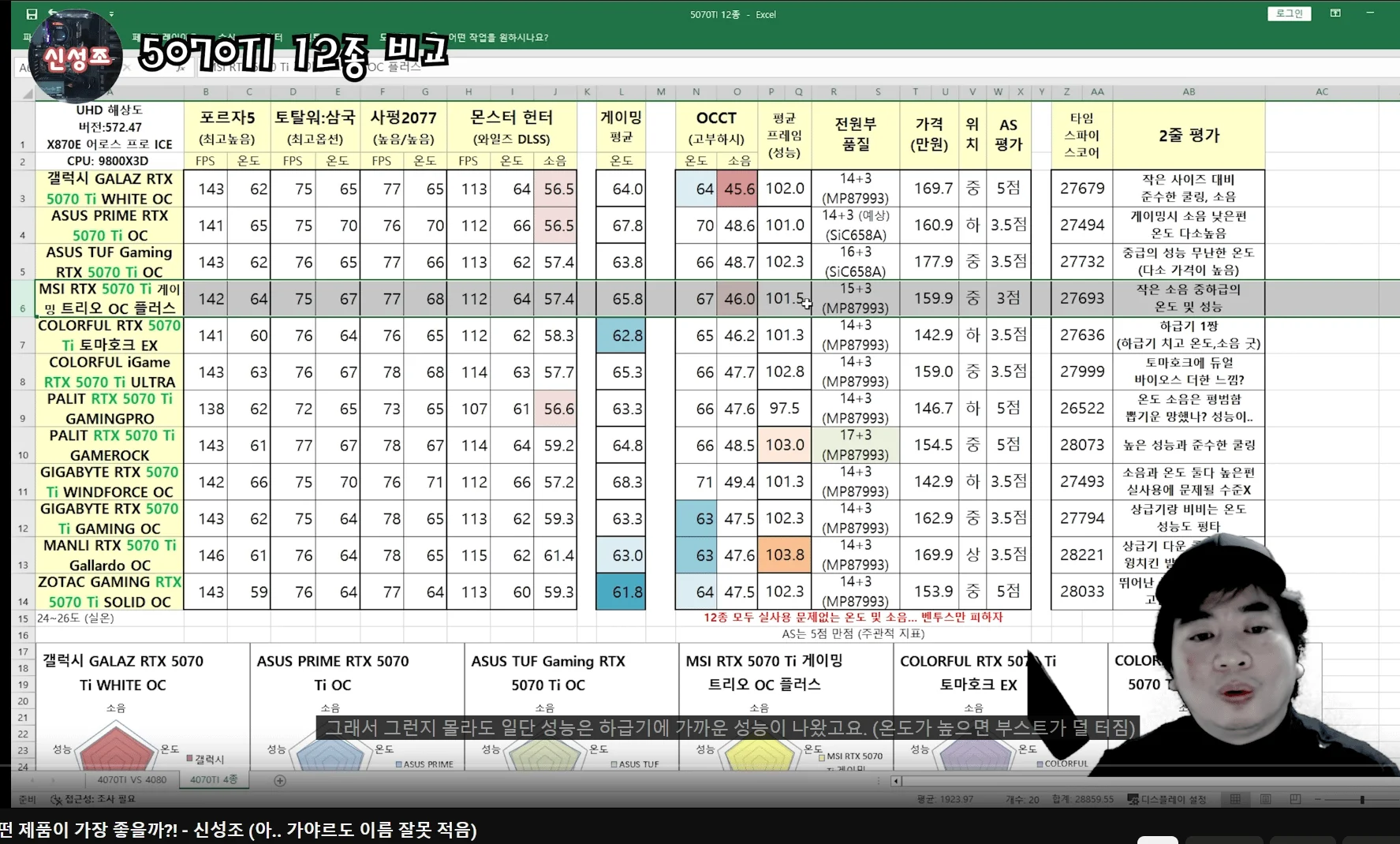The height and width of the screenshot is (844, 1400).
Task: Click the '평균: 1923.97' status bar value
Action: (945, 799)
